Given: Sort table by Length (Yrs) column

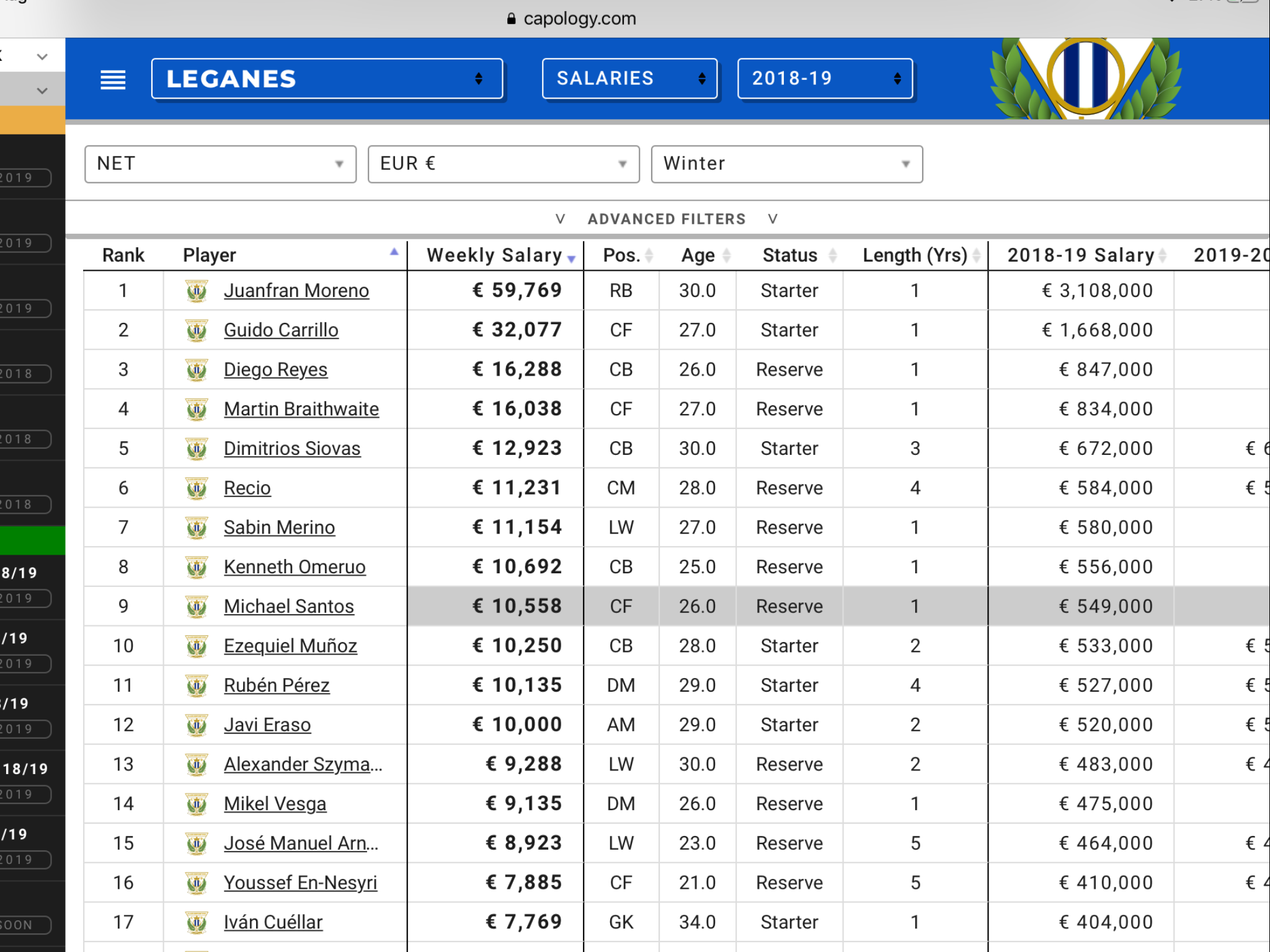Looking at the screenshot, I should coord(977,255).
